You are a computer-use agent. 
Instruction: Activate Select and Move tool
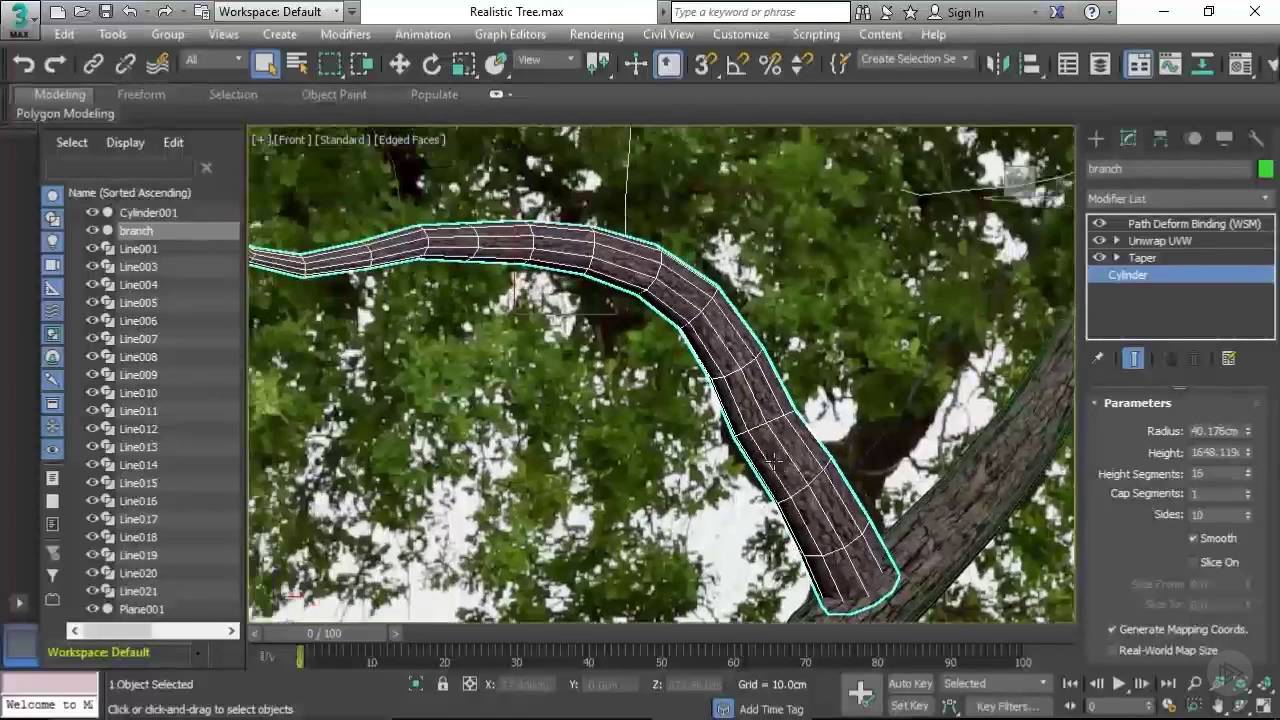tap(400, 64)
